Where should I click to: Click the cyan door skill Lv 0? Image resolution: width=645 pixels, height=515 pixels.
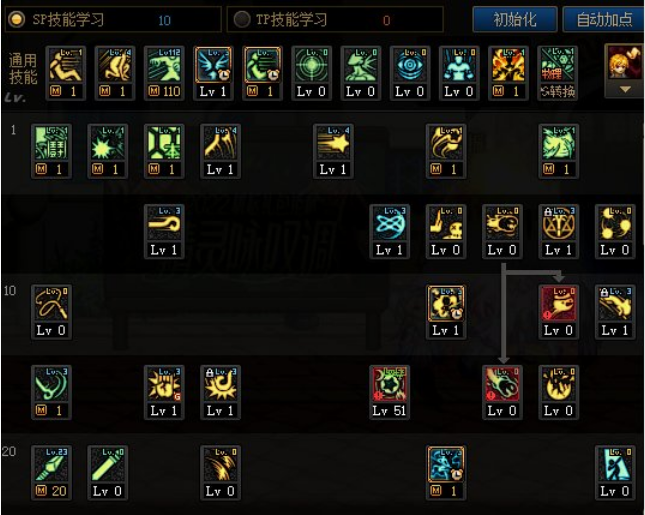point(615,473)
